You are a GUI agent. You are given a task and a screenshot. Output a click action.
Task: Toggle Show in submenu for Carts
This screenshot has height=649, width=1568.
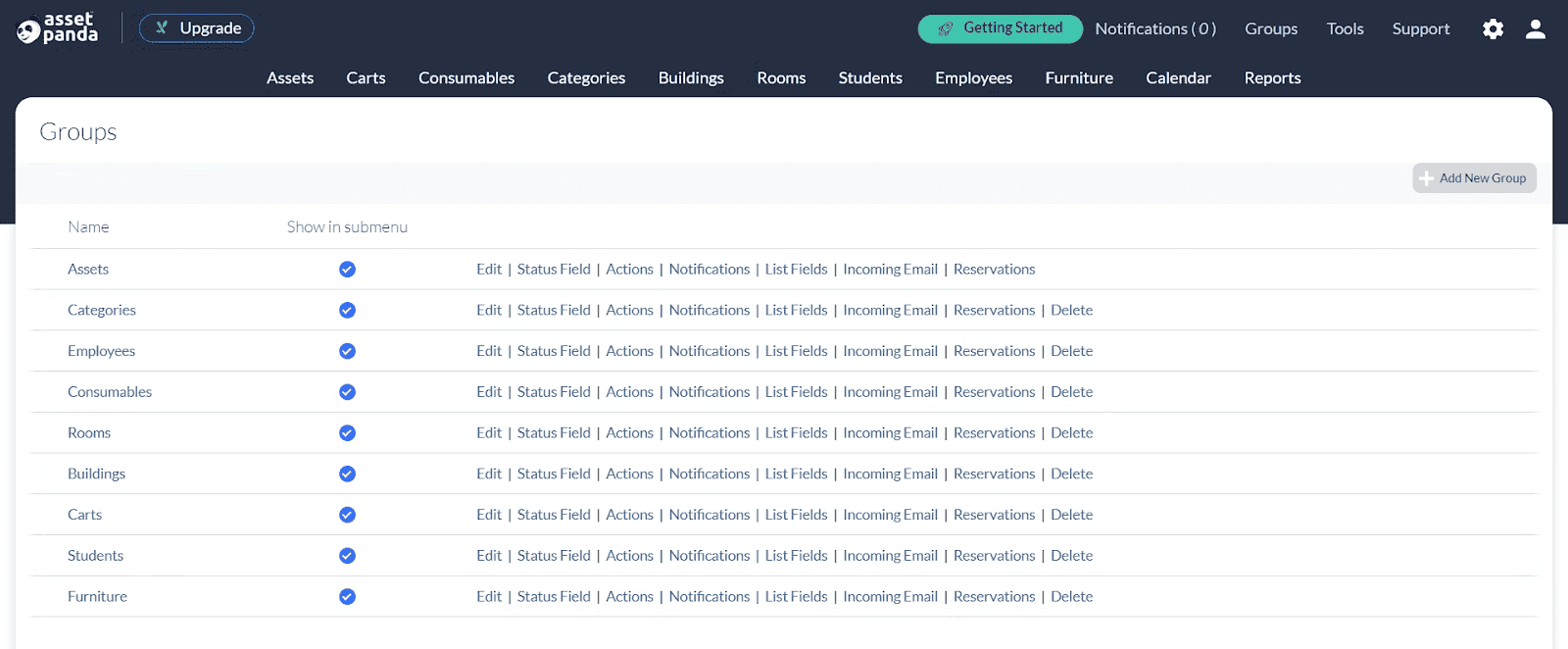(x=347, y=515)
